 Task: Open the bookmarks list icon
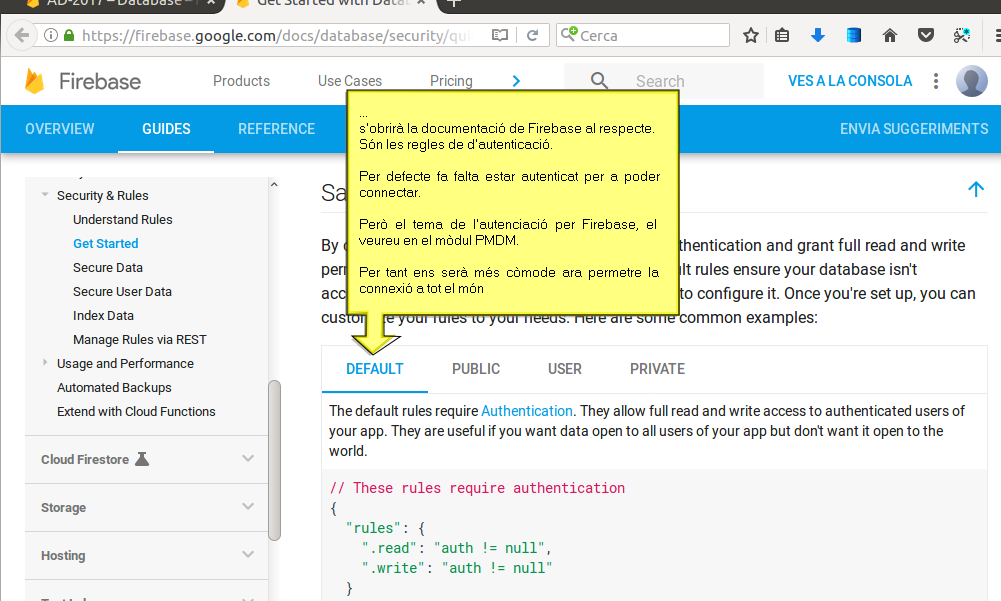click(x=782, y=35)
